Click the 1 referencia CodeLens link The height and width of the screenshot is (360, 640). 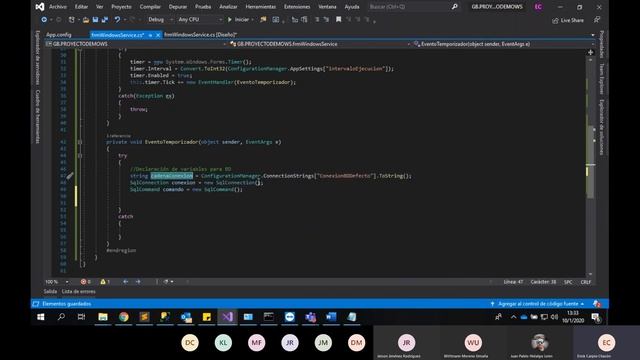[x=118, y=136]
